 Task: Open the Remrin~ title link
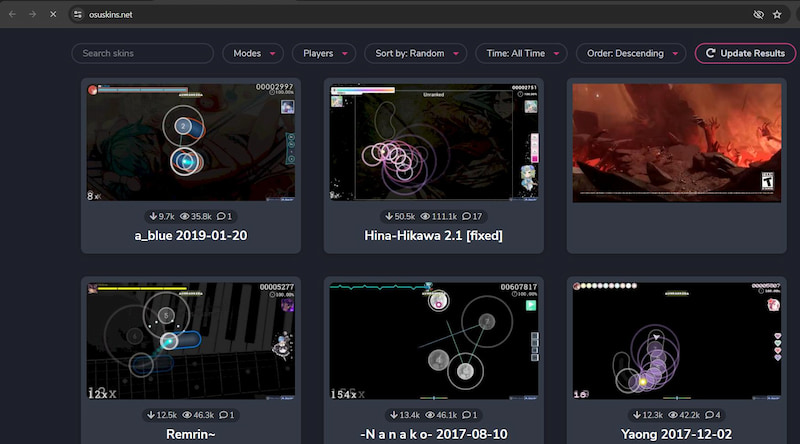pyautogui.click(x=191, y=434)
